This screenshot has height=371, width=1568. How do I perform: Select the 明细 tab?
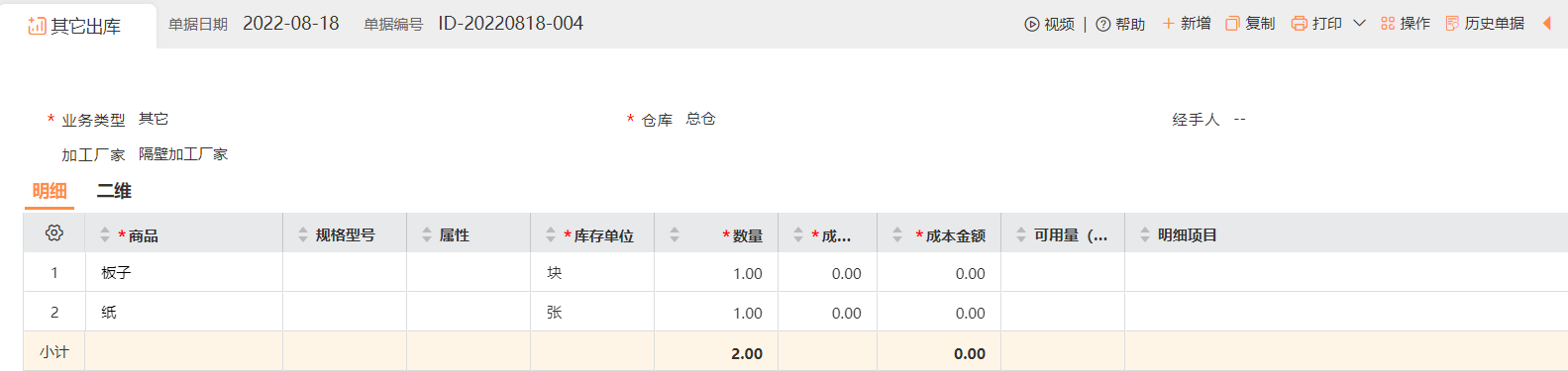tap(50, 191)
